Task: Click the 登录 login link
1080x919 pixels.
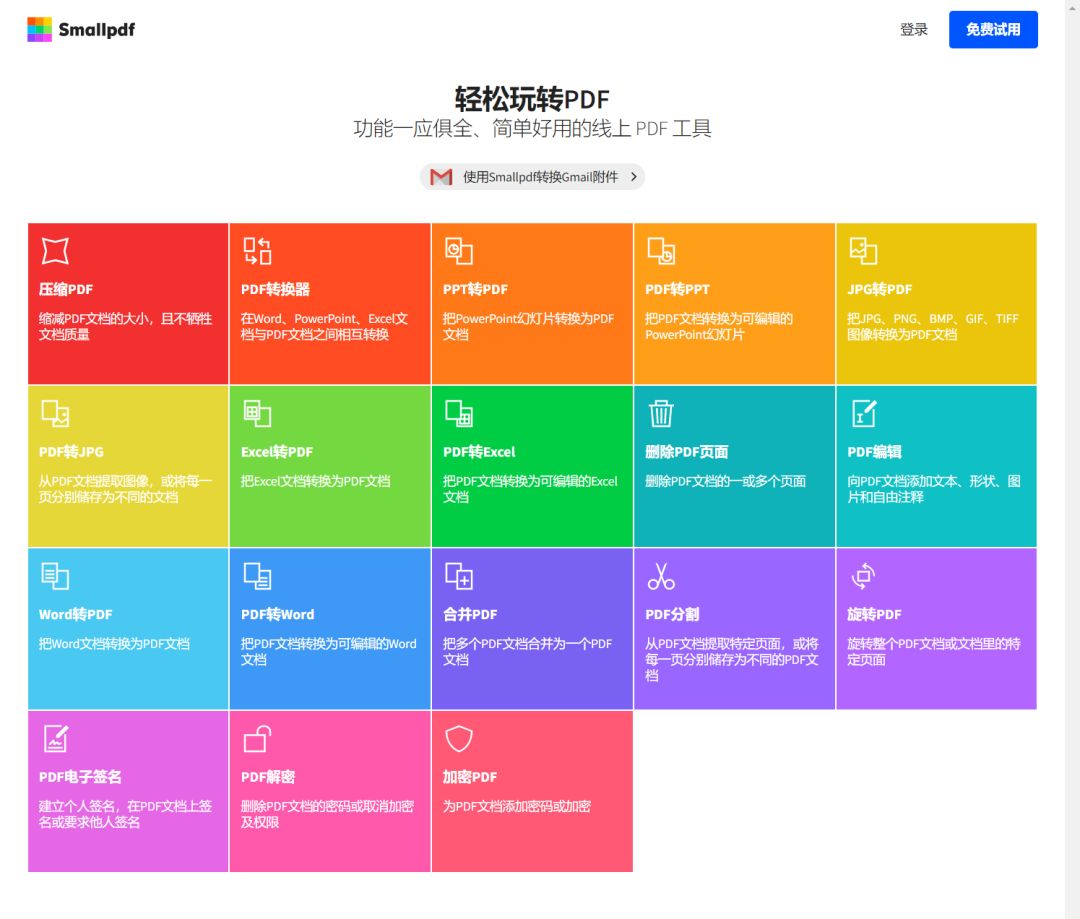Action: [x=914, y=30]
